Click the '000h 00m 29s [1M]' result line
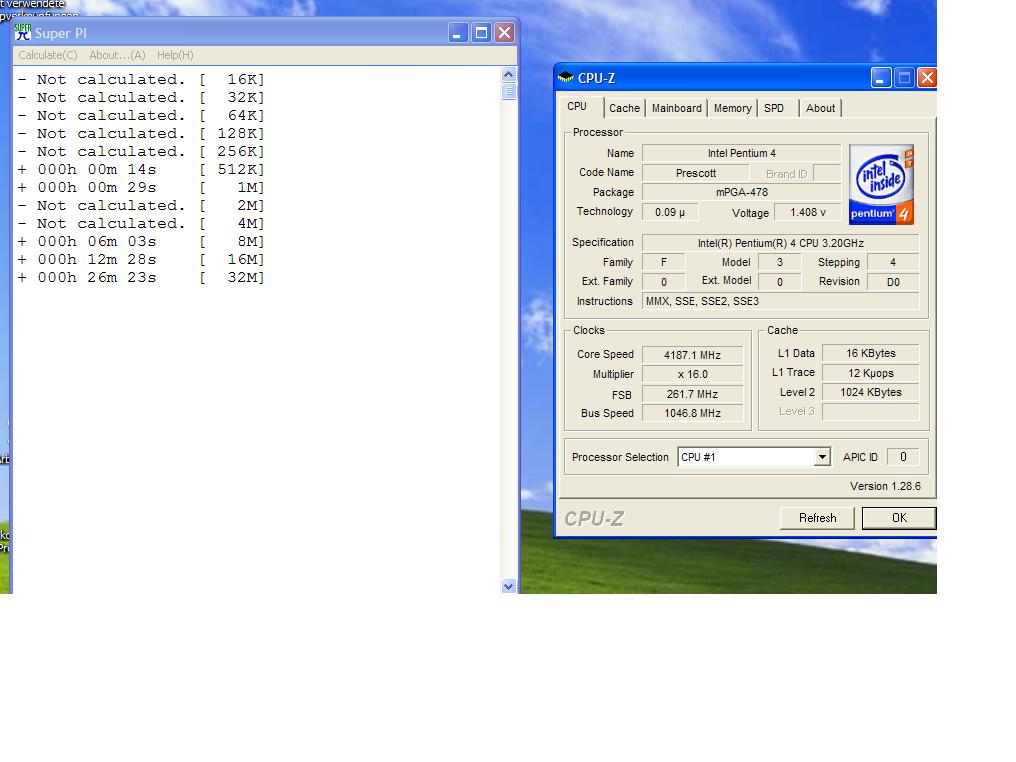1016x762 pixels. [141, 187]
